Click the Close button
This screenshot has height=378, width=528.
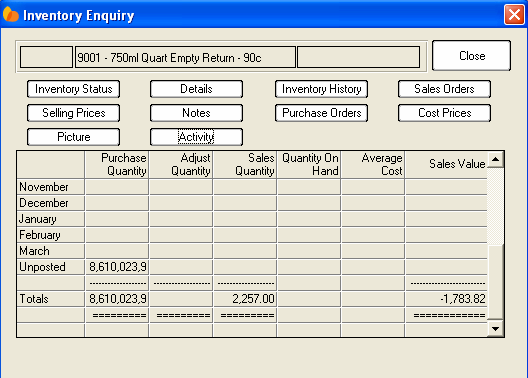coord(471,56)
